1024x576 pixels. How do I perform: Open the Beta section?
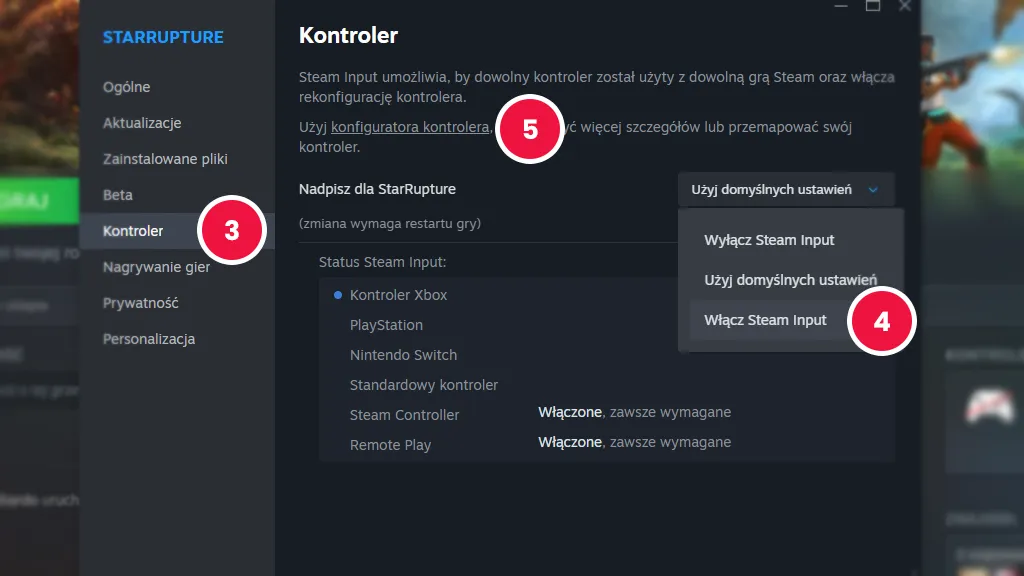pos(118,195)
